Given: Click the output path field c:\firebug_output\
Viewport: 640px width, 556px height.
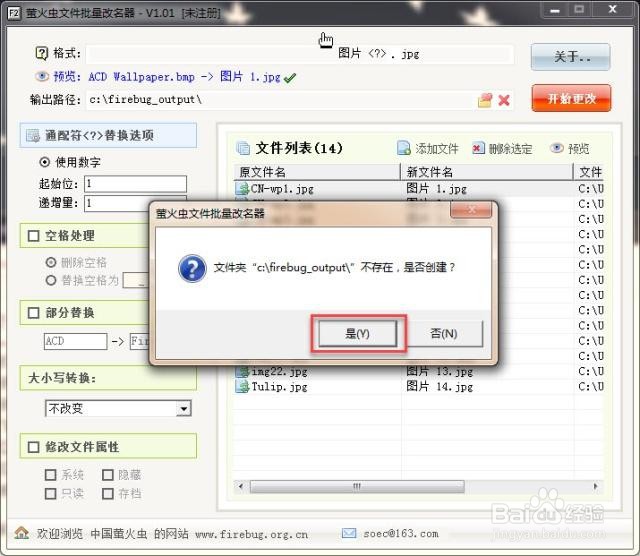Looking at the screenshot, I should (x=280, y=100).
